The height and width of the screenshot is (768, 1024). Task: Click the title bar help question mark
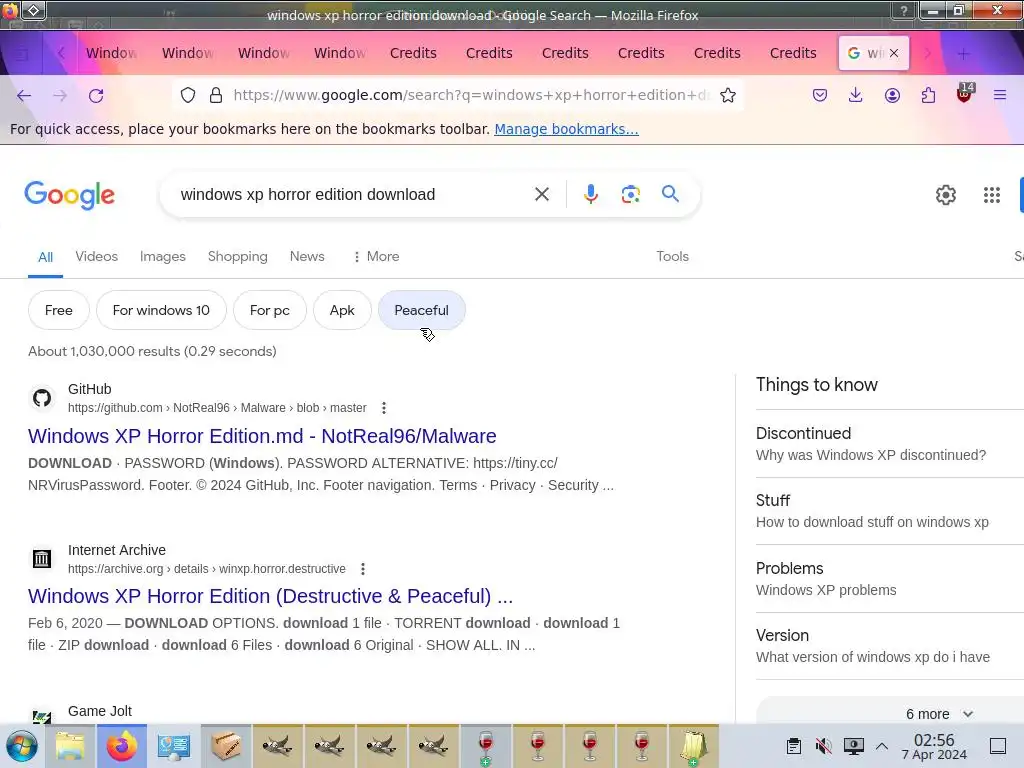(904, 10)
